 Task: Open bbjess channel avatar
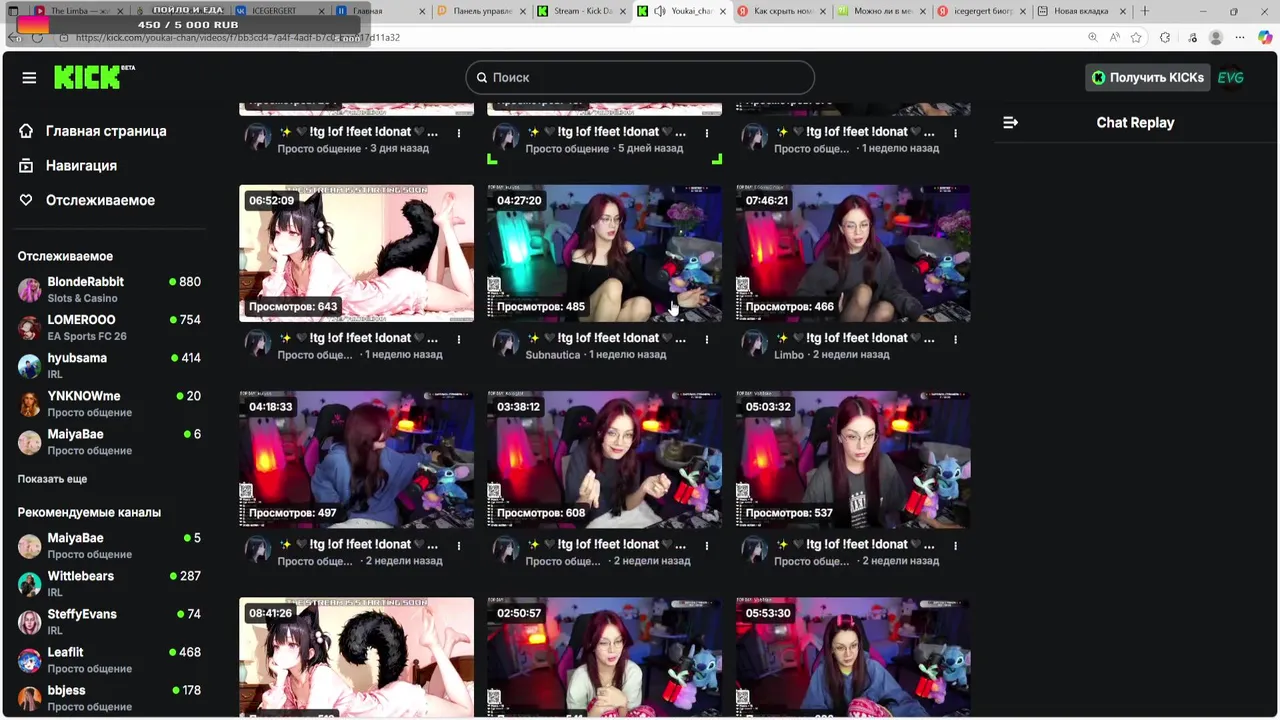(30, 698)
